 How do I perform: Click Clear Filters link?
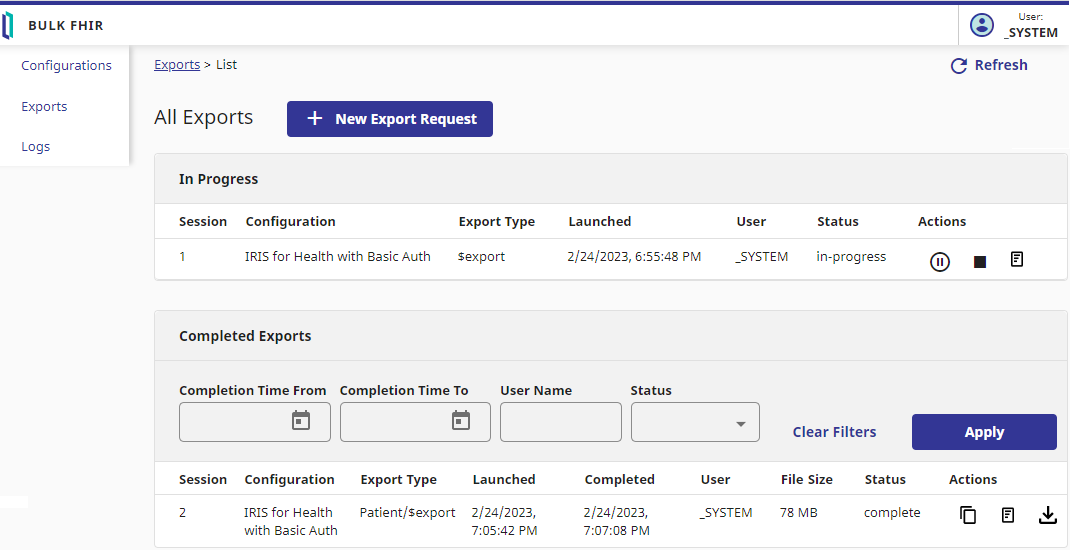[x=835, y=432]
